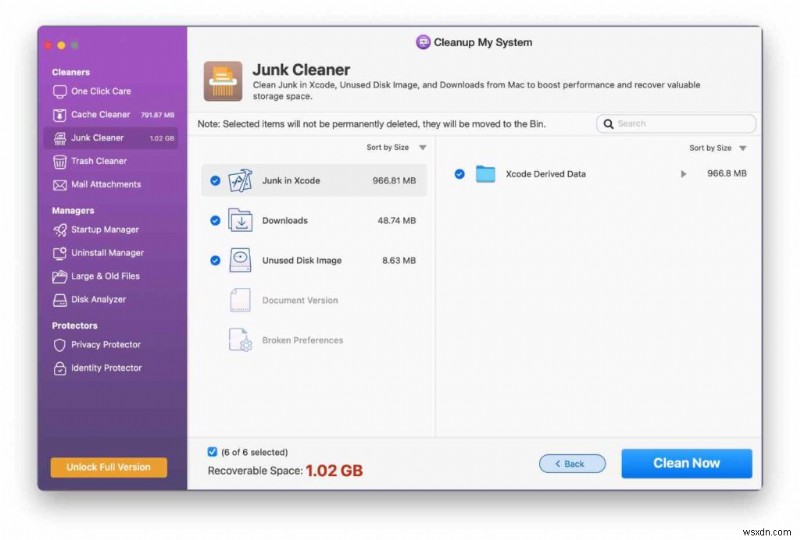Click the Back button
The height and width of the screenshot is (540, 800).
click(x=572, y=463)
